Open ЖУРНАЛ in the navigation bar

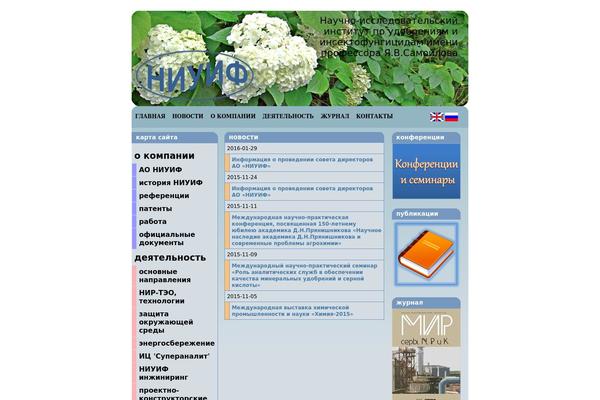point(335,116)
